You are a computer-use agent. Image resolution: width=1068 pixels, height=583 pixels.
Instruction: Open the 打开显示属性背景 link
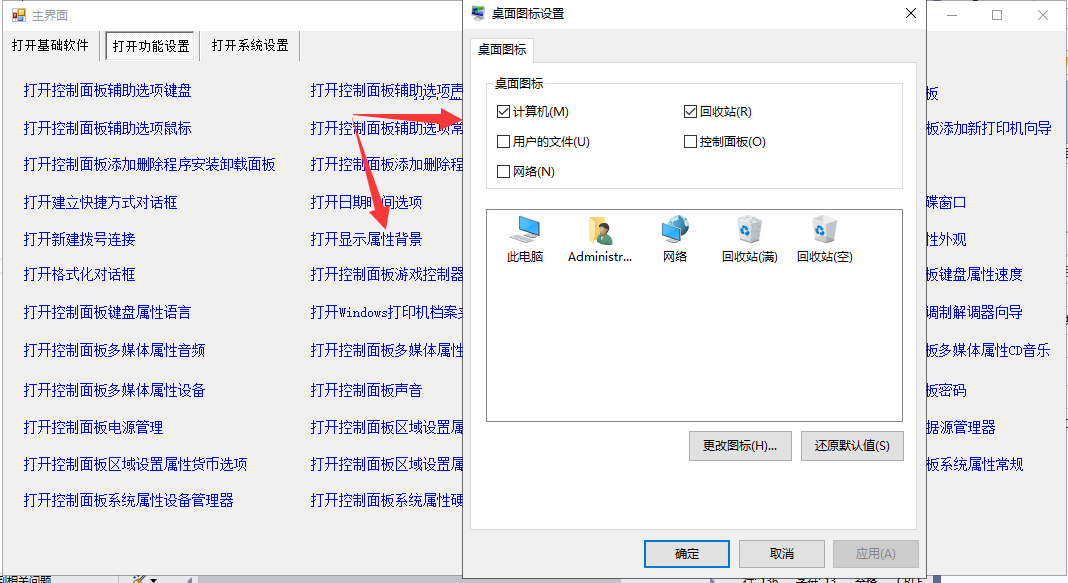click(366, 239)
